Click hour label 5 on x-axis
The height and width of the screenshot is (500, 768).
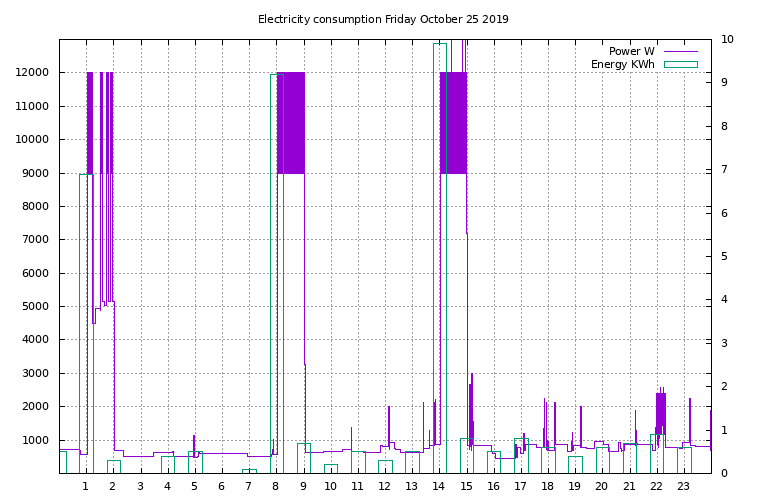click(x=194, y=486)
